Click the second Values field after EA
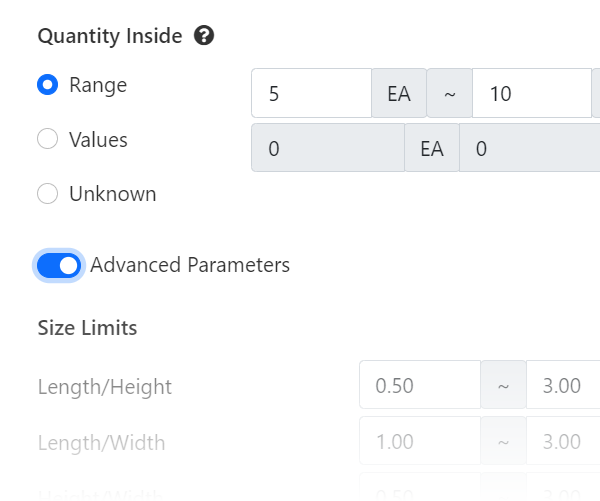 530,149
